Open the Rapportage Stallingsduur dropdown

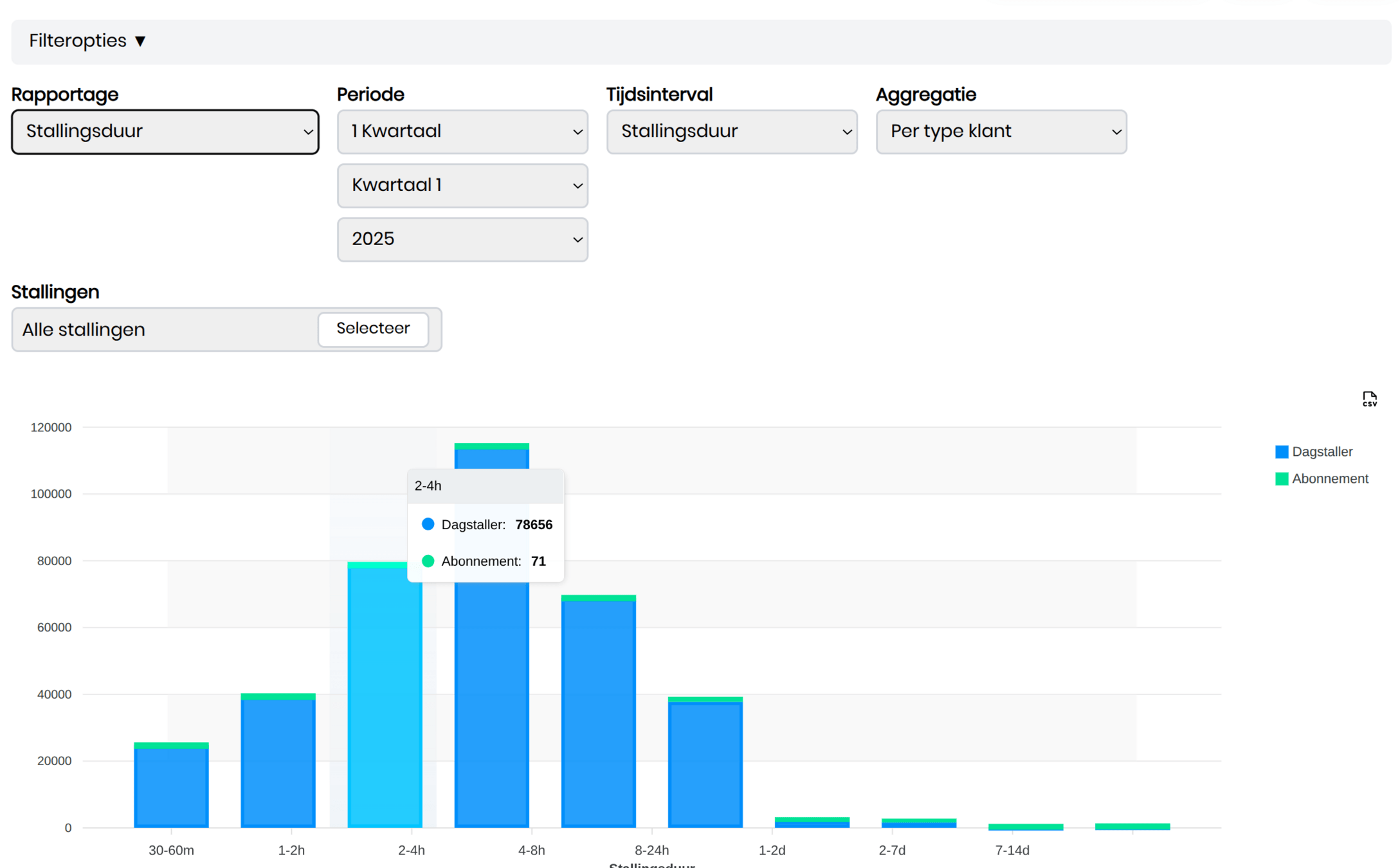pyautogui.click(x=165, y=132)
